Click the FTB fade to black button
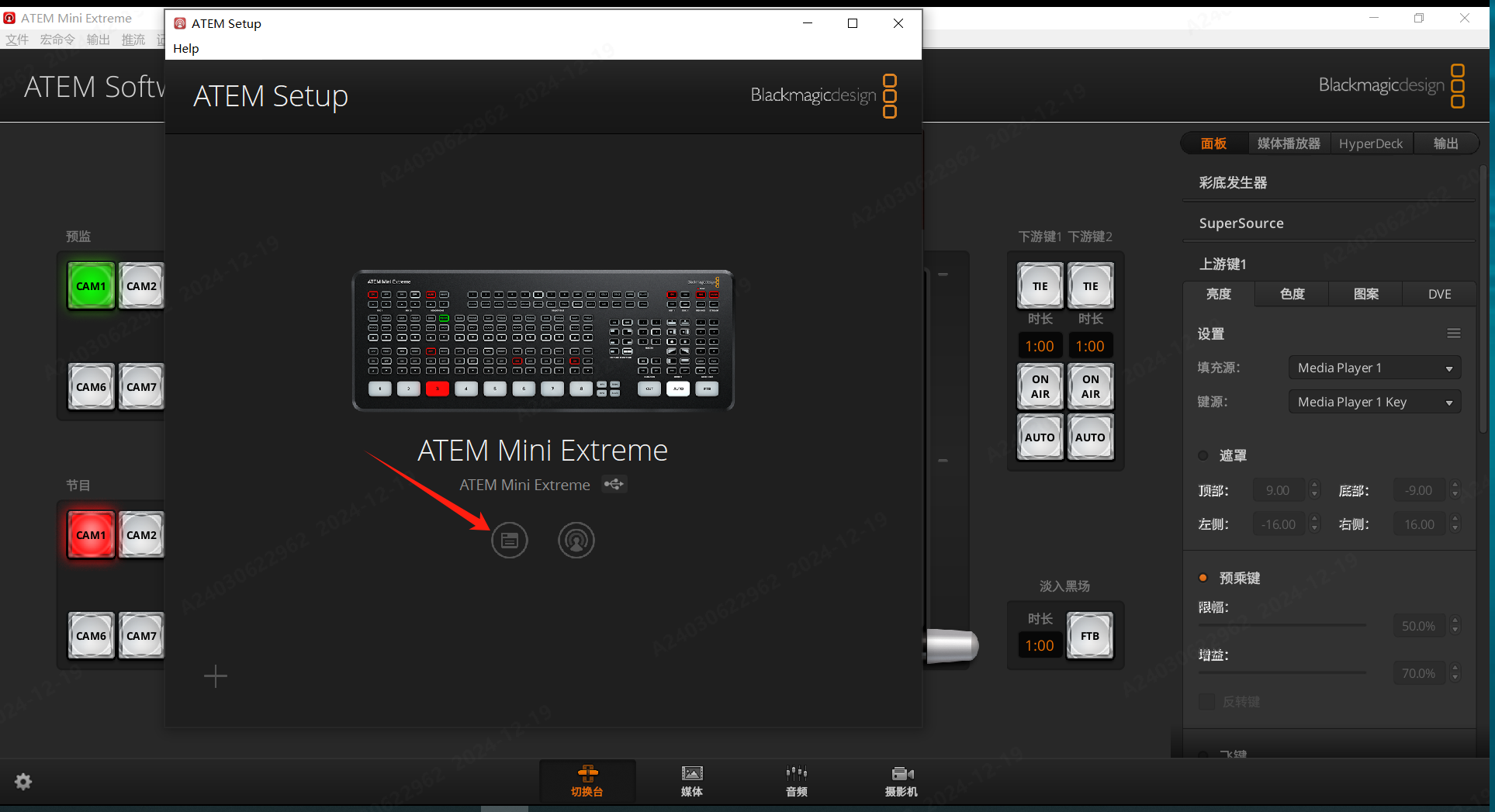 click(1090, 636)
